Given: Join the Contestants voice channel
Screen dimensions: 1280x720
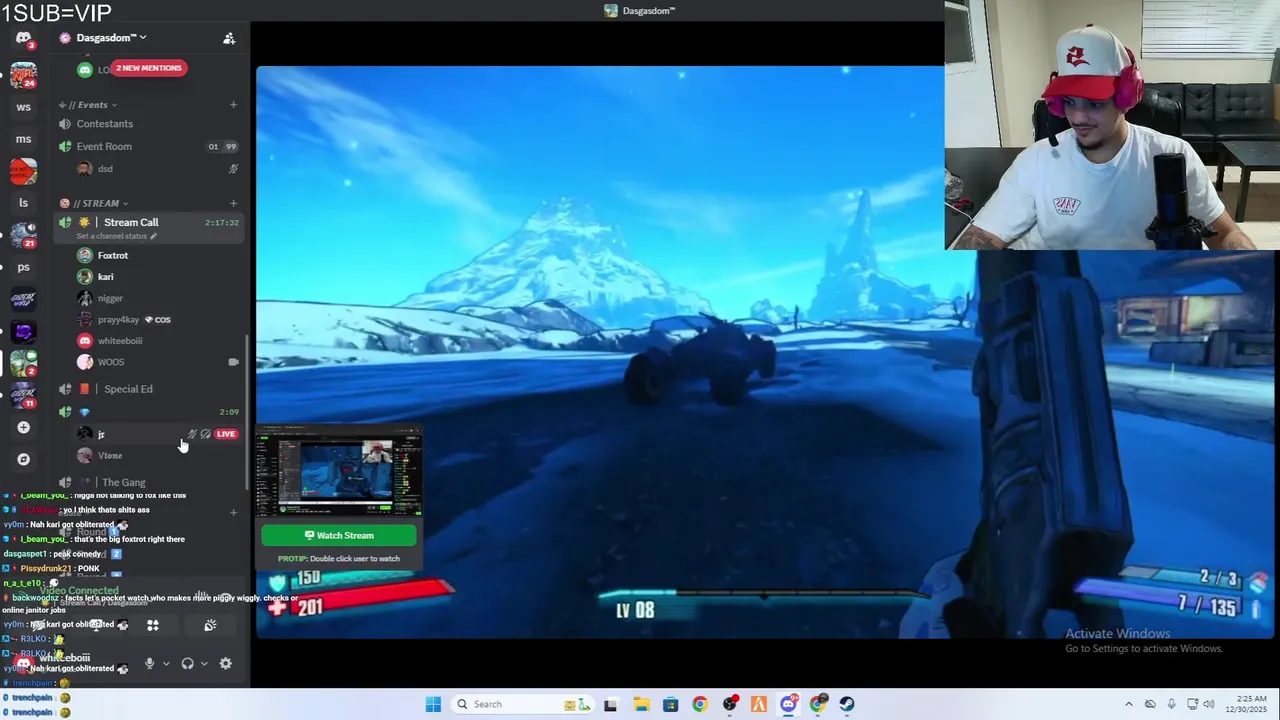Looking at the screenshot, I should click(x=148, y=124).
